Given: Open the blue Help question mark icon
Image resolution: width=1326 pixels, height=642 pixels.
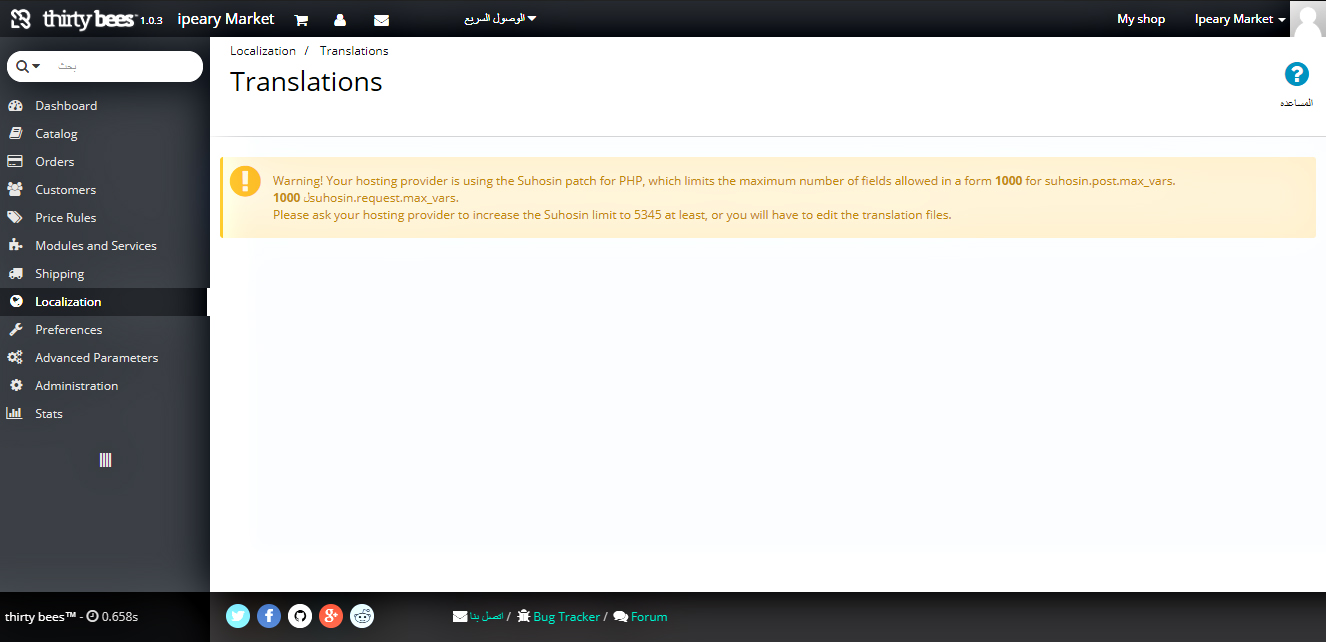Looking at the screenshot, I should pos(1296,74).
